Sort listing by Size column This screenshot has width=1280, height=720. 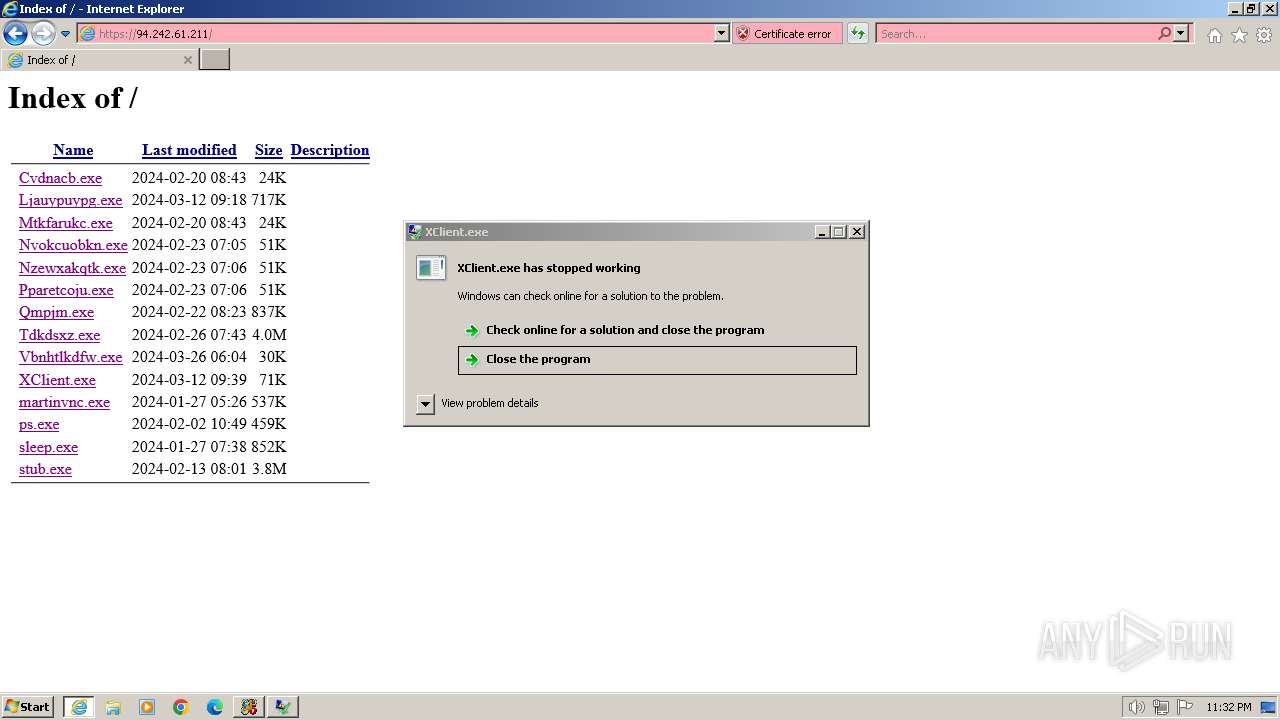(269, 150)
